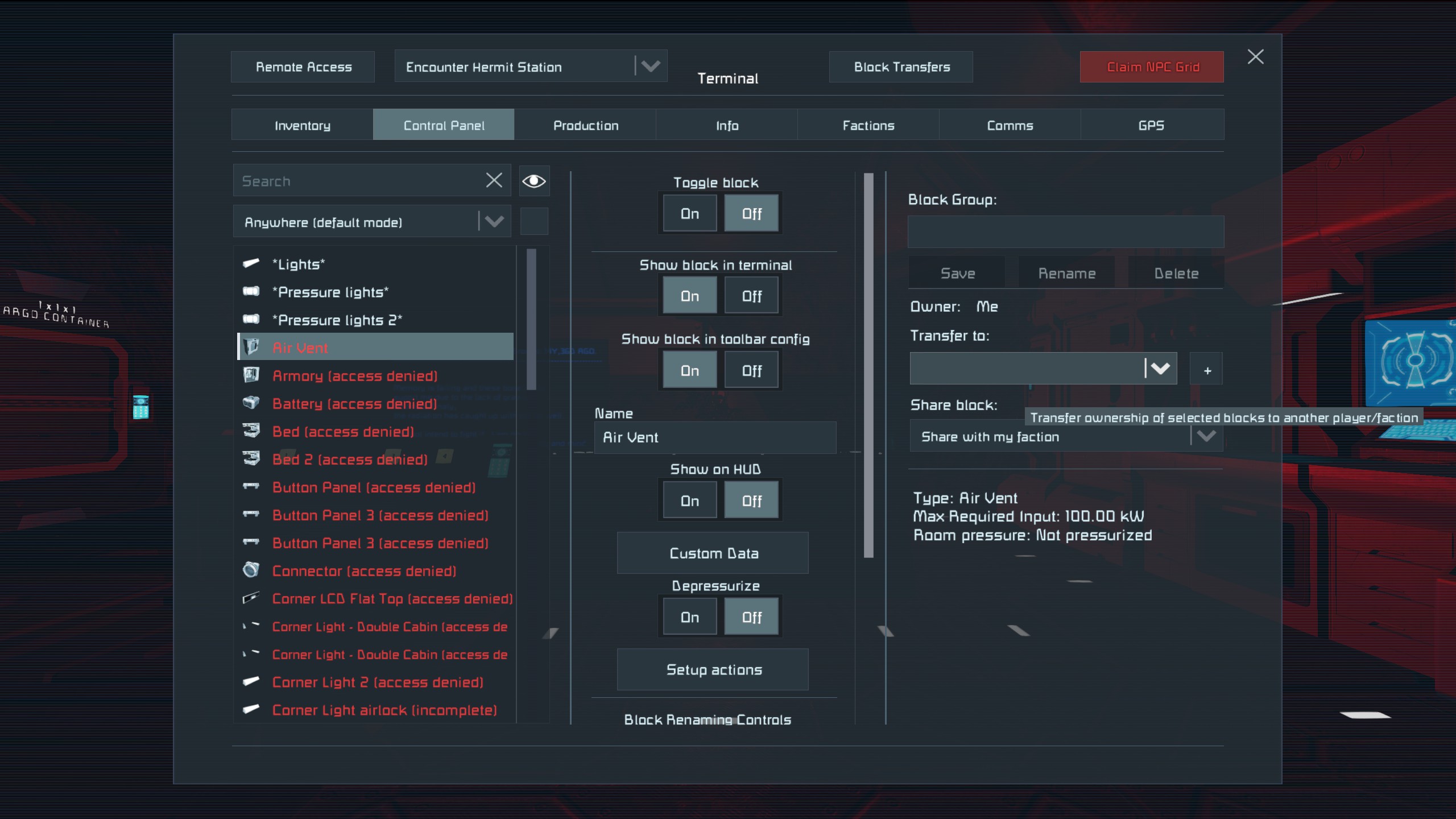This screenshot has width=1456, height=819.
Task: Enable Depressurize with On button
Action: point(689,617)
